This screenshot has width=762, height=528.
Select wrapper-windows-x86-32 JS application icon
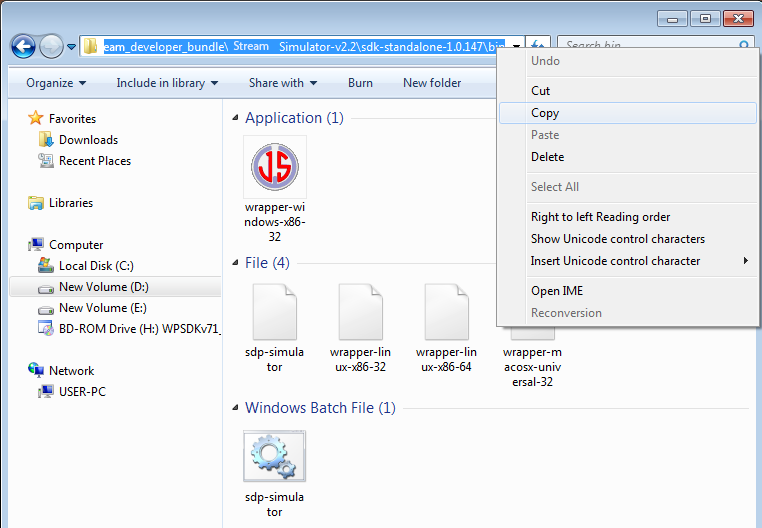point(275,167)
